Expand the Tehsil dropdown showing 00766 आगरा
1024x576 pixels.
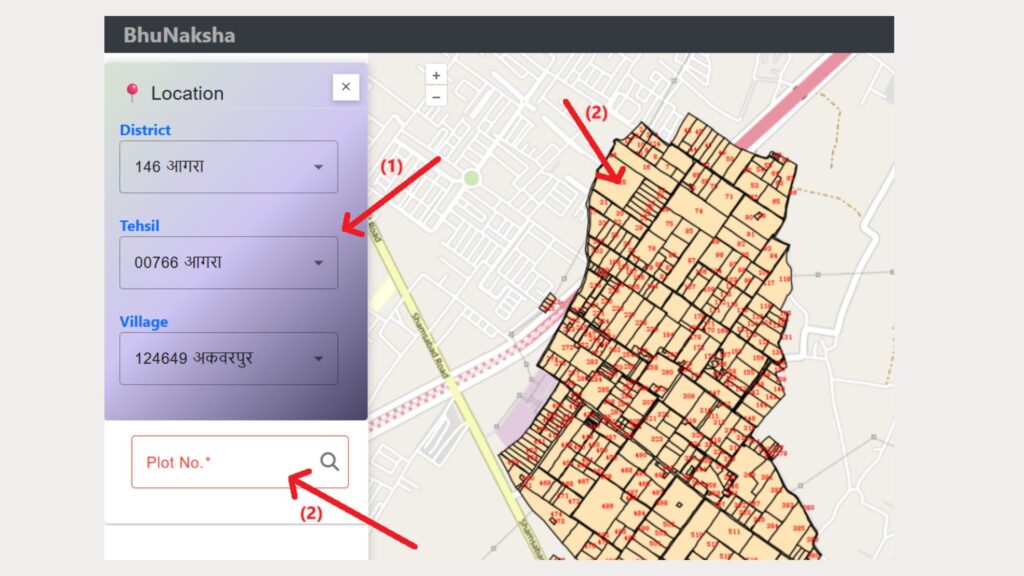coord(228,263)
